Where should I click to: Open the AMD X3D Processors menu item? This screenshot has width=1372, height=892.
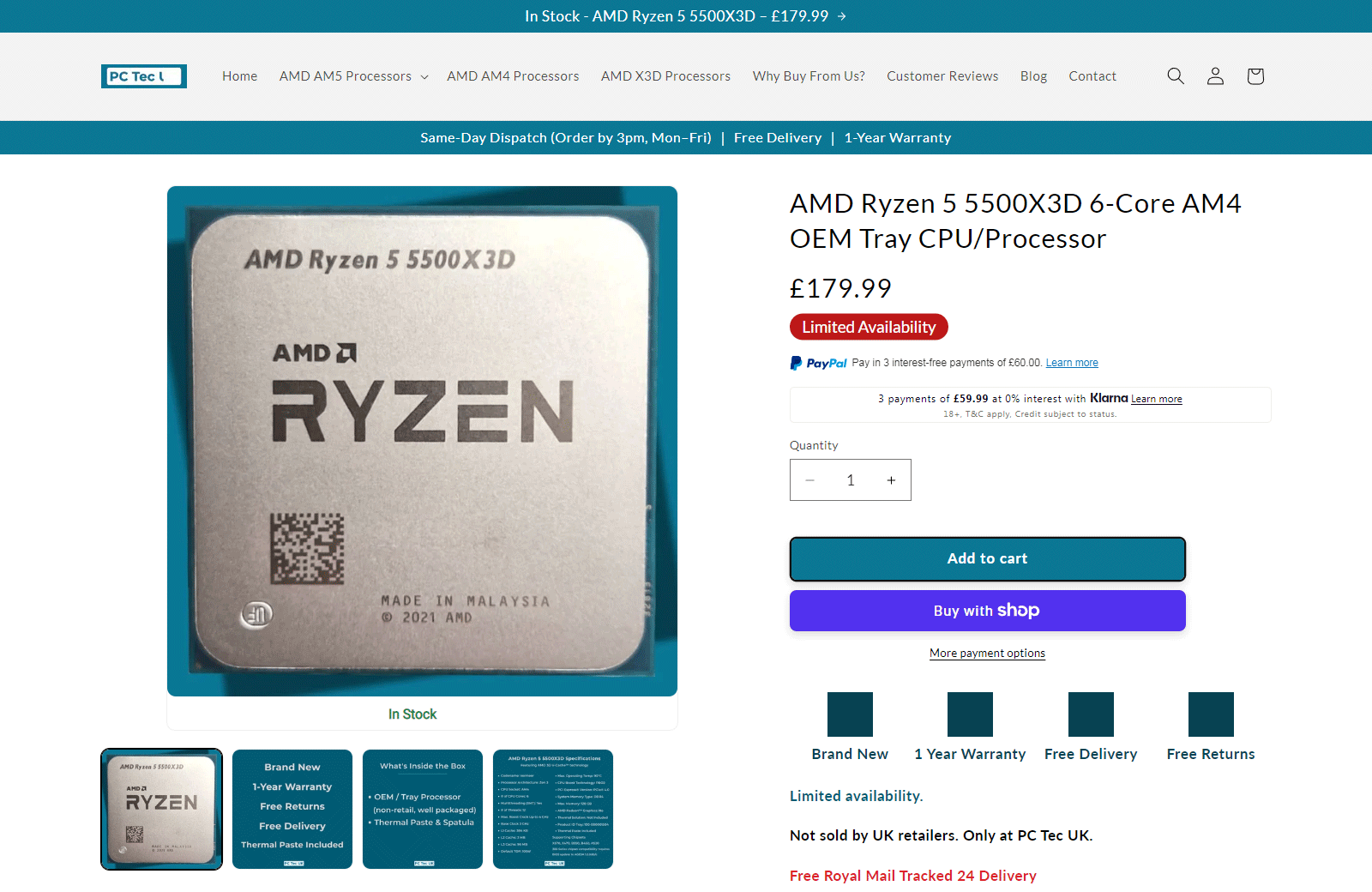665,76
